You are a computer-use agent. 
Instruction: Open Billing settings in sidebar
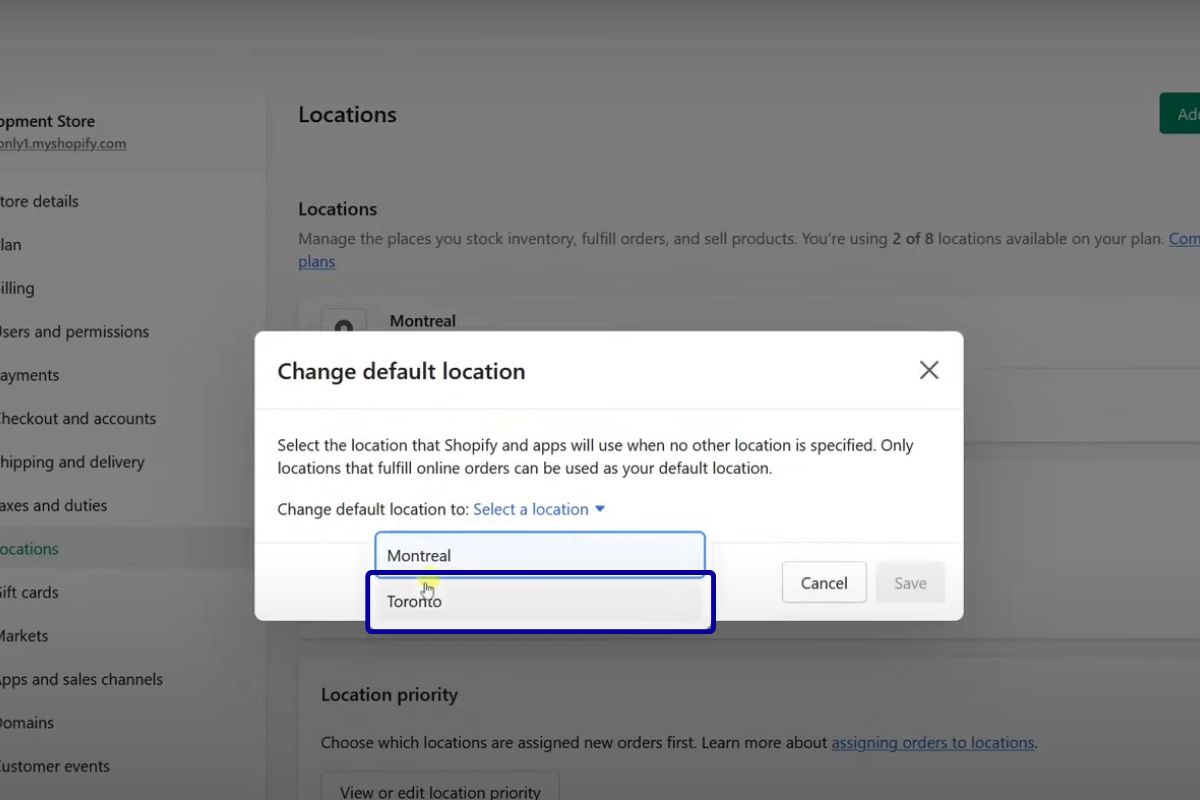point(17,289)
